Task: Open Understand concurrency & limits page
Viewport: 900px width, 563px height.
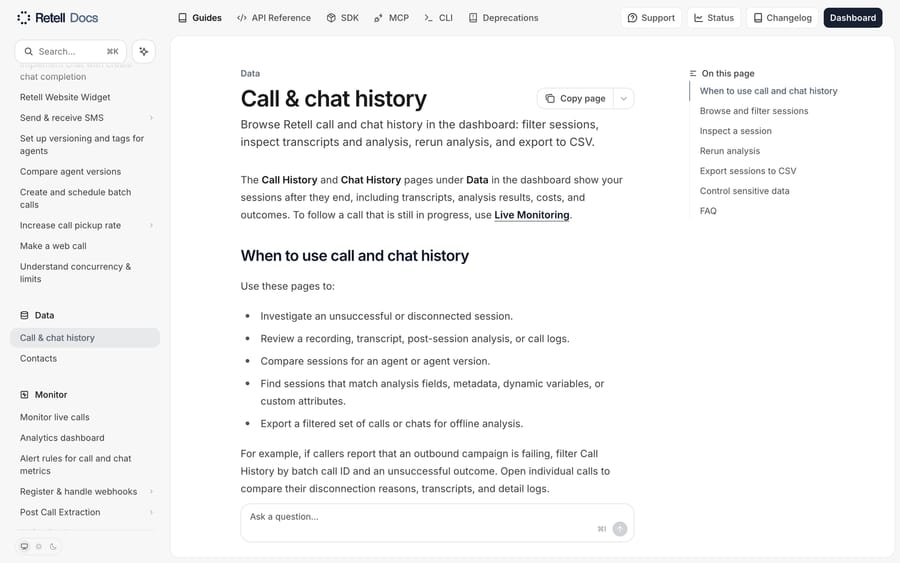Action: pyautogui.click(x=75, y=273)
